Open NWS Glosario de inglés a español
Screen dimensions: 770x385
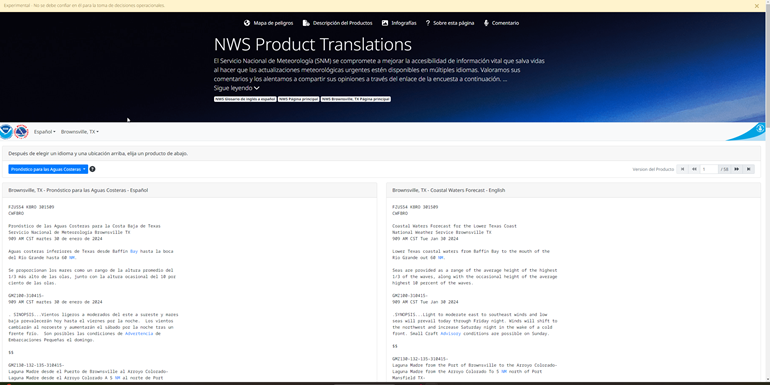point(245,99)
